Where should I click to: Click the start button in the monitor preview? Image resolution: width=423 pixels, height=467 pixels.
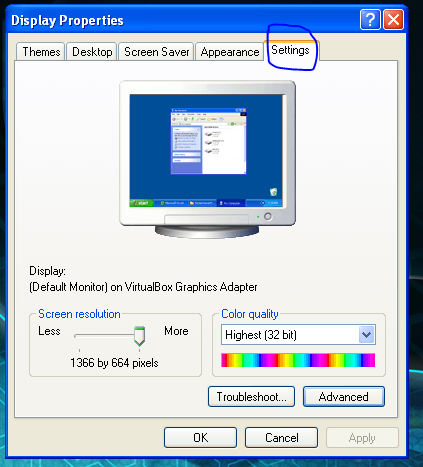pyautogui.click(x=141, y=203)
